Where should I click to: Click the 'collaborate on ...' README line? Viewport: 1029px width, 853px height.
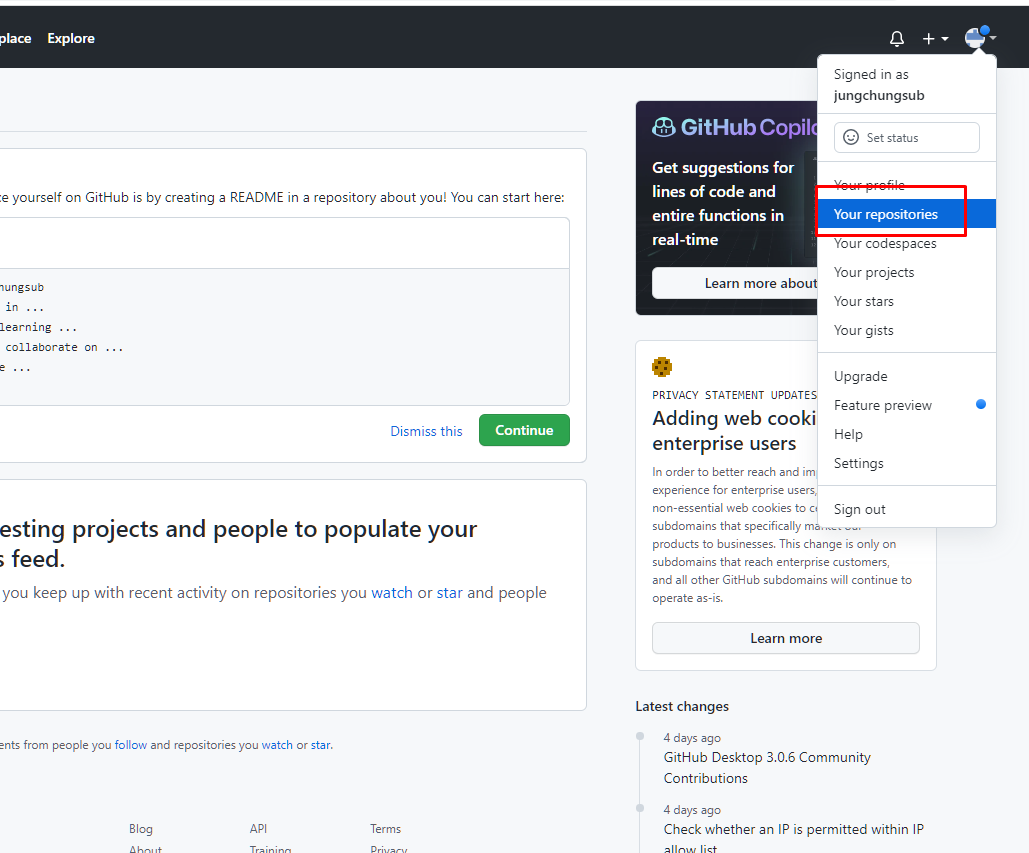pyautogui.click(x=64, y=347)
